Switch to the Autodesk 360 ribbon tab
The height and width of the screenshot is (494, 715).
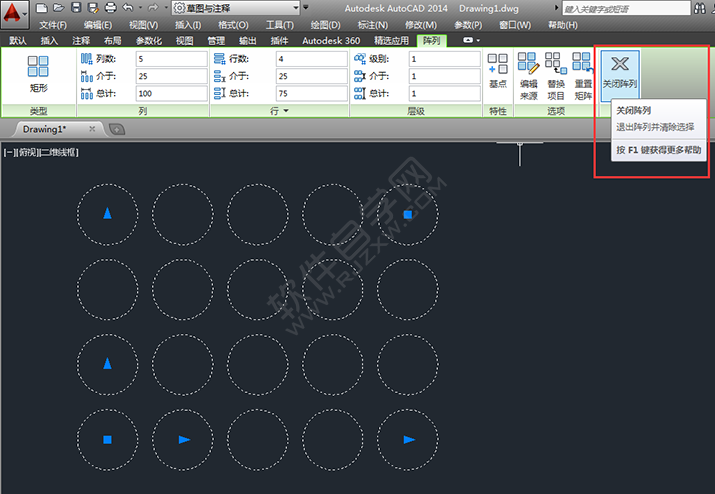[331, 41]
